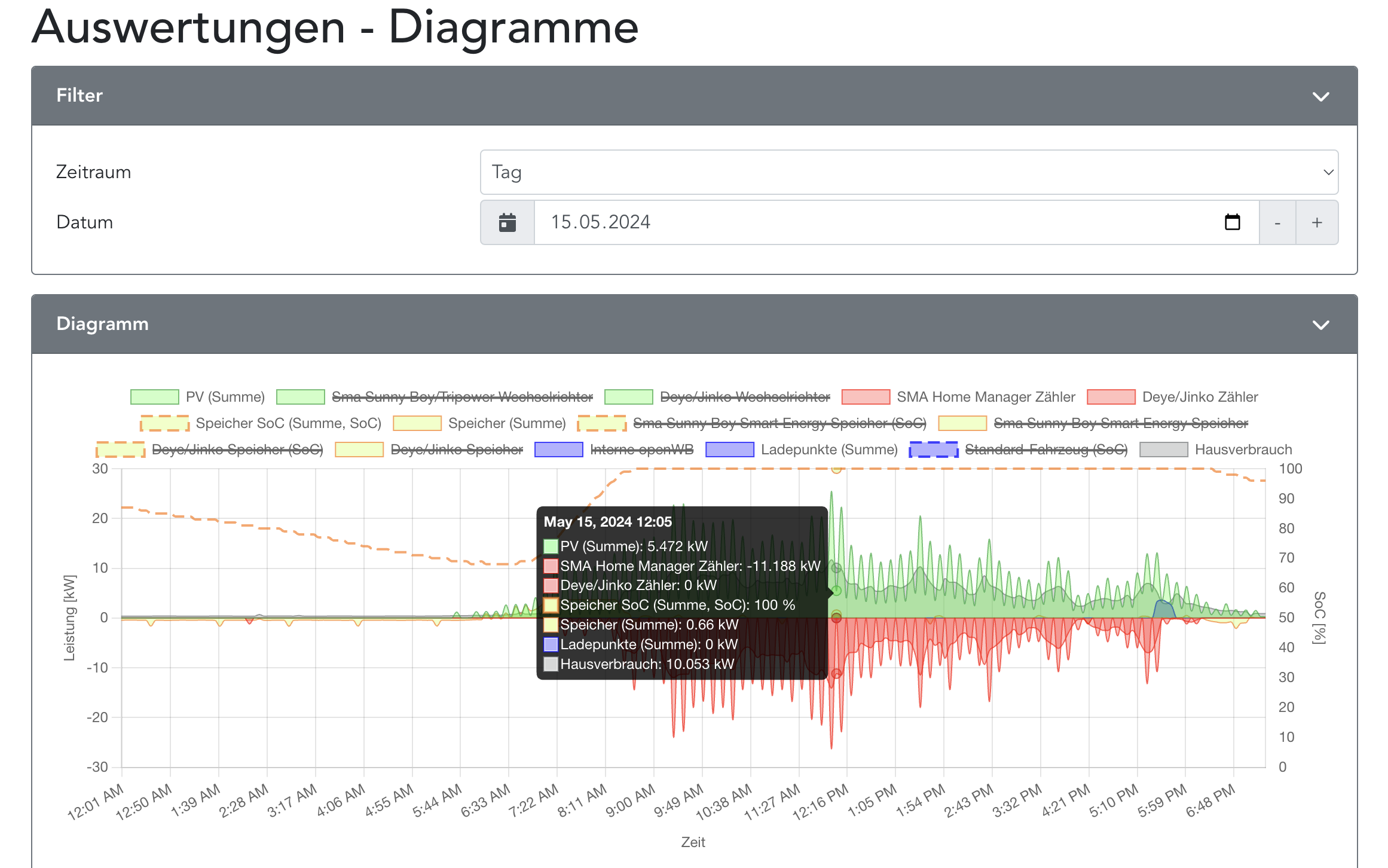Enable Deye/Jinko Wechselrichter legend entry
1388x868 pixels.
(x=744, y=397)
